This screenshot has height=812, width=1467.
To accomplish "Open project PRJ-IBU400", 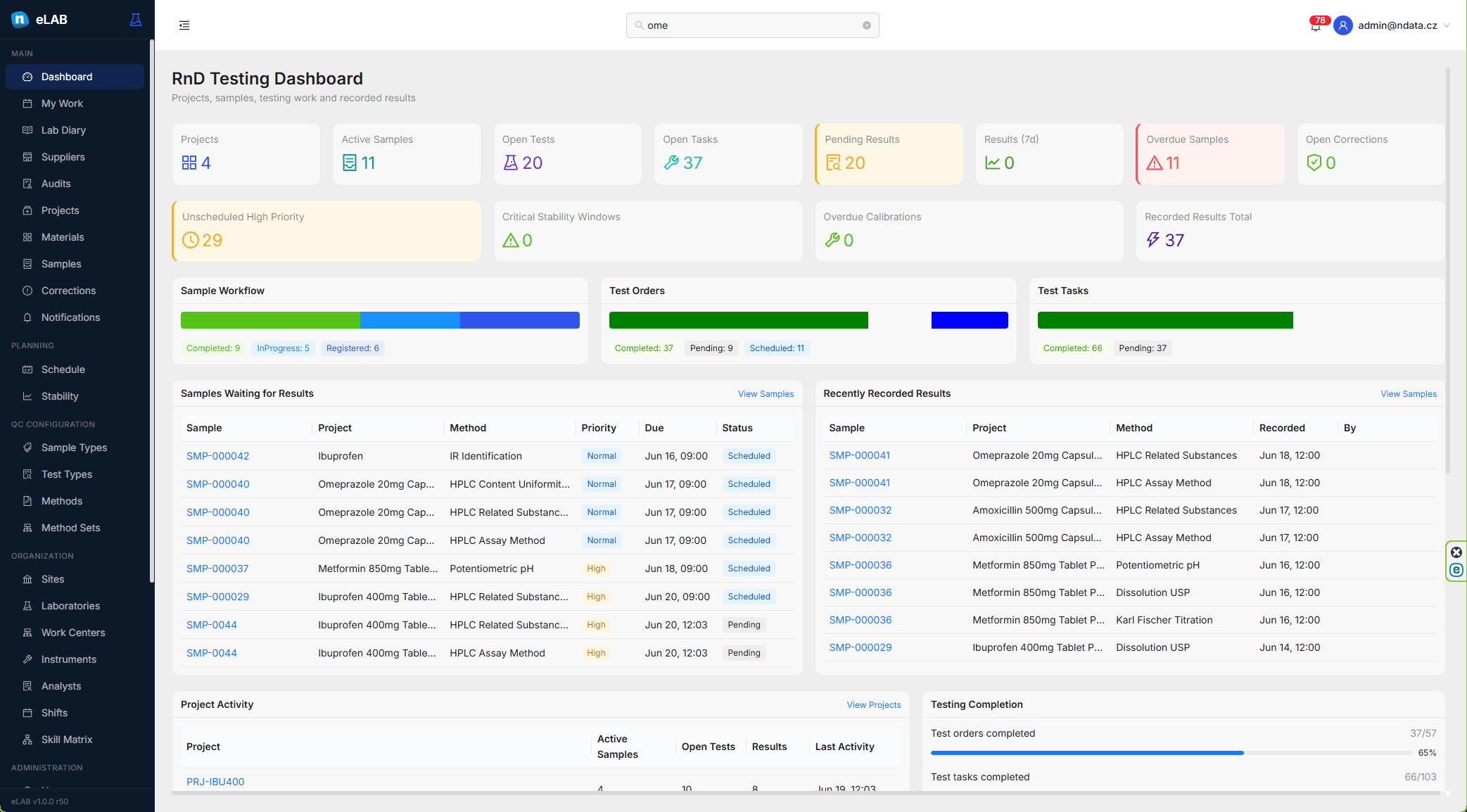I will tap(215, 782).
